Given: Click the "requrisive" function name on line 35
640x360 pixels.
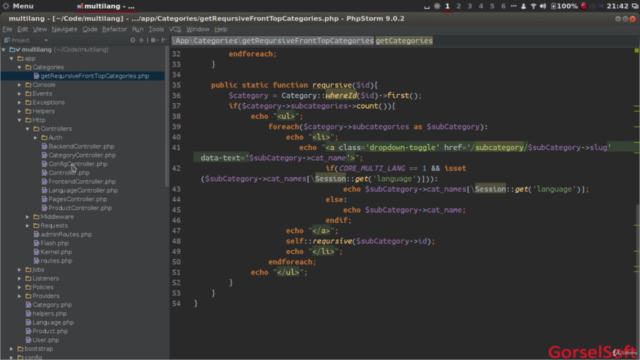Looking at the screenshot, I should point(332,85).
